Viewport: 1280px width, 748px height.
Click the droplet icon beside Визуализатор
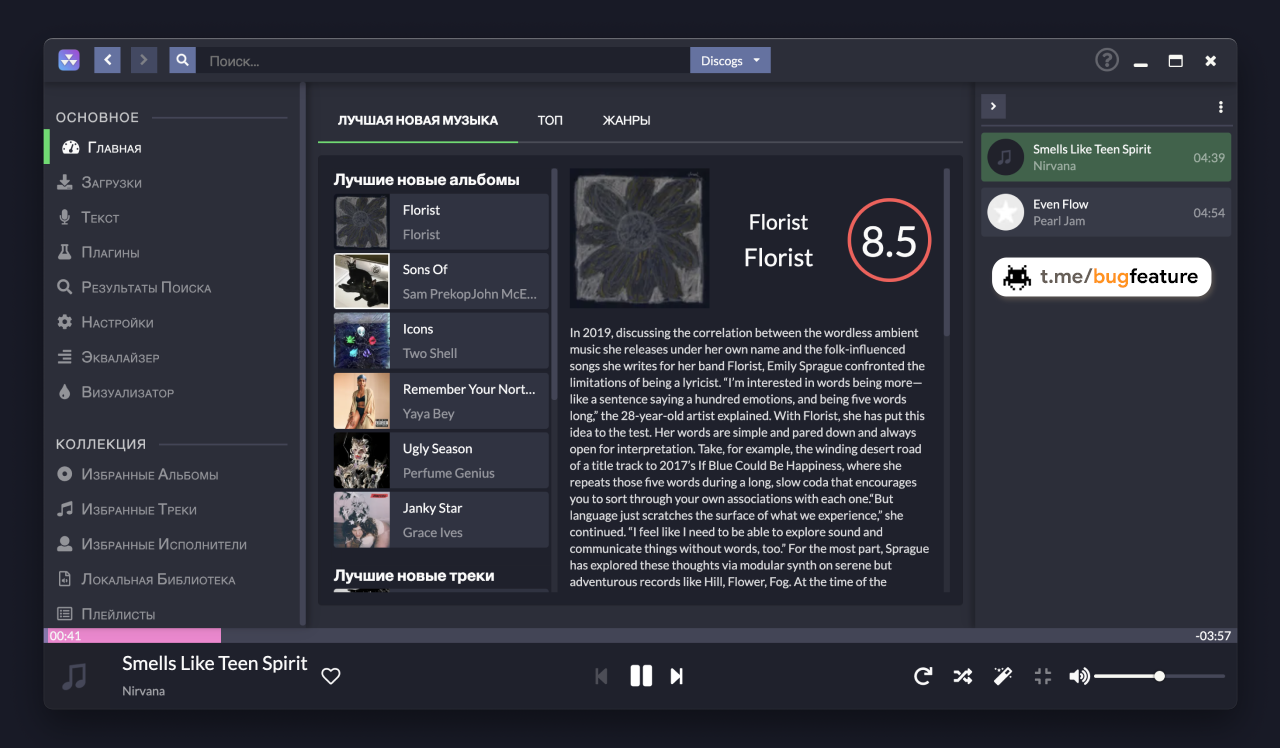(65, 392)
